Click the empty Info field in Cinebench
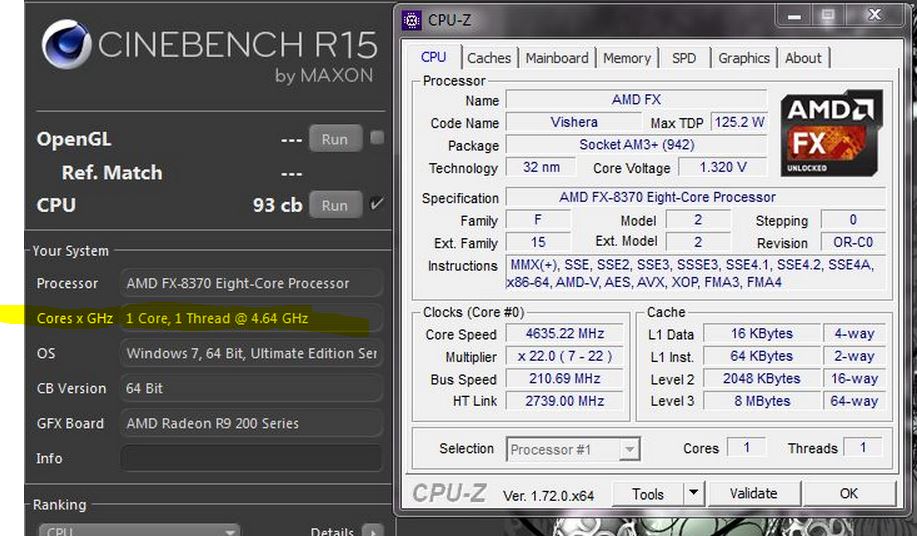The width and height of the screenshot is (917, 536). [252, 458]
